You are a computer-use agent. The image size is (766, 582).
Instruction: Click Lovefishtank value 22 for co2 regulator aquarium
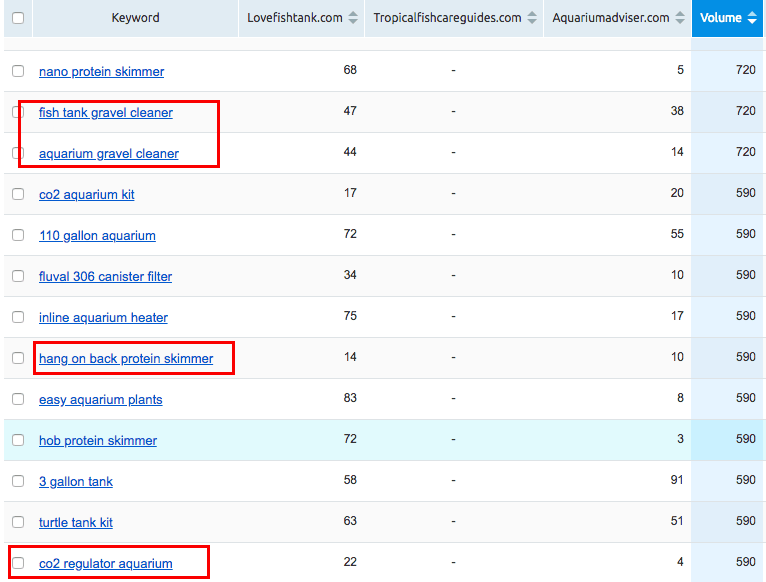[350, 562]
